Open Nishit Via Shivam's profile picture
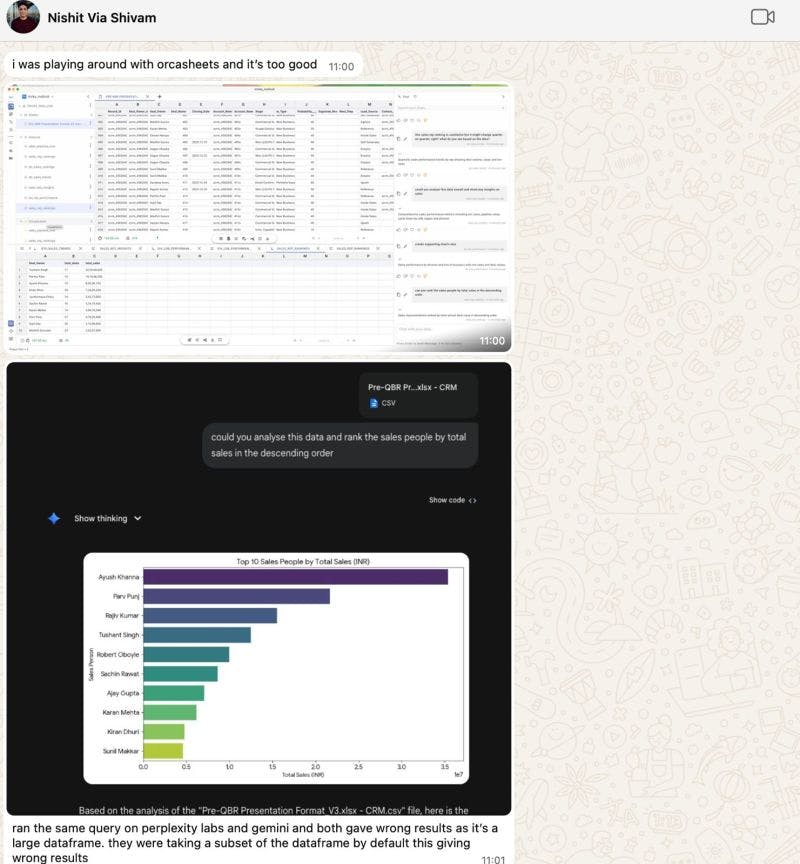800x864 pixels. click(23, 17)
